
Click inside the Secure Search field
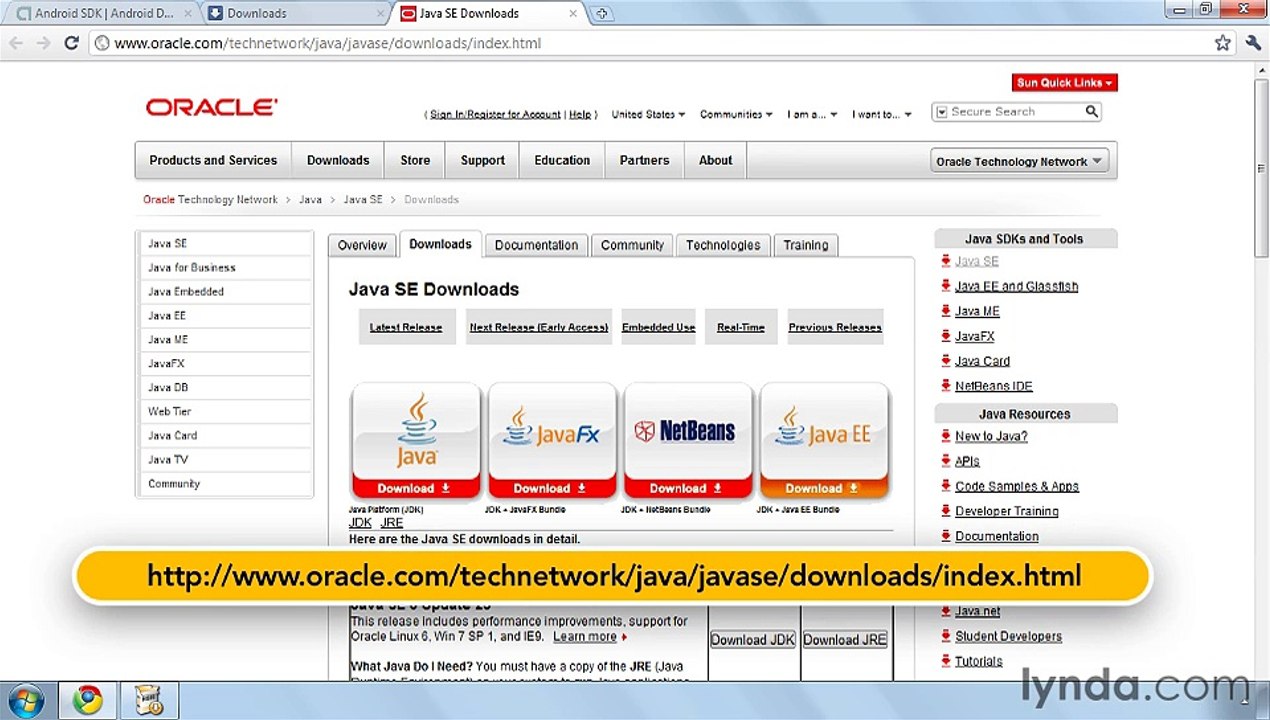(x=1014, y=112)
